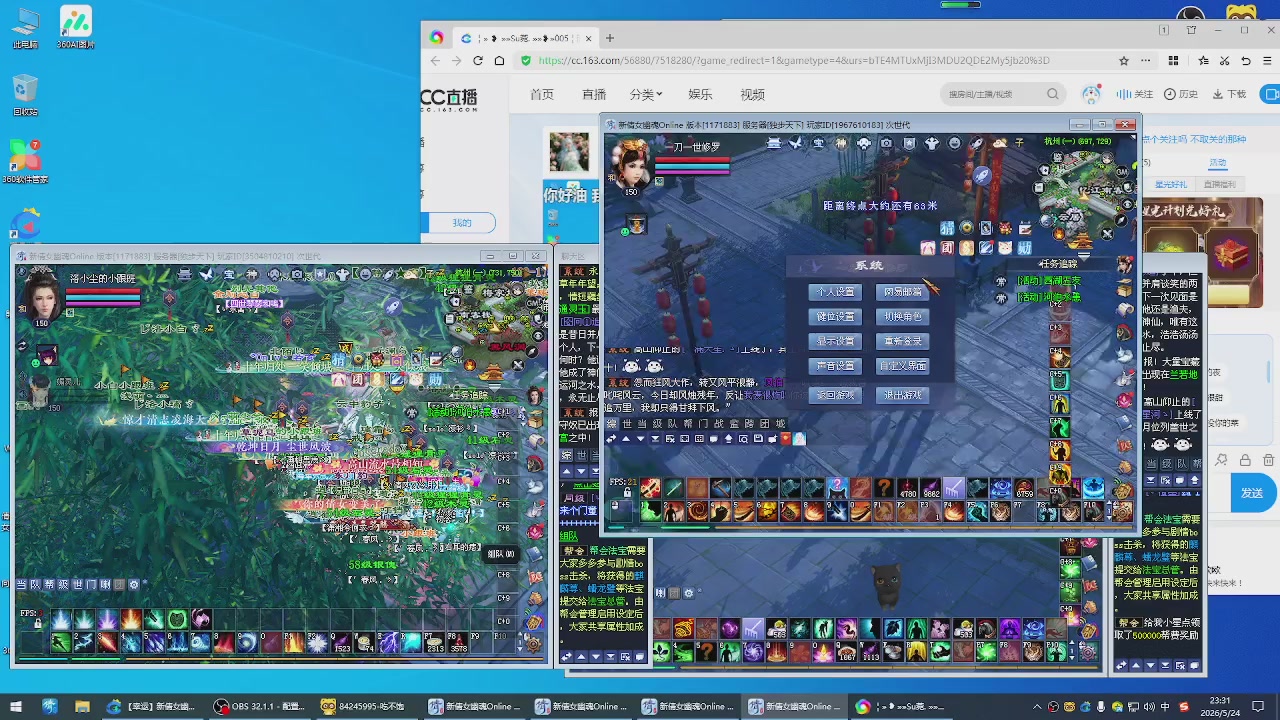Open 自定义界面 custom interface option
Image resolution: width=1280 pixels, height=720 pixels.
tap(903, 367)
